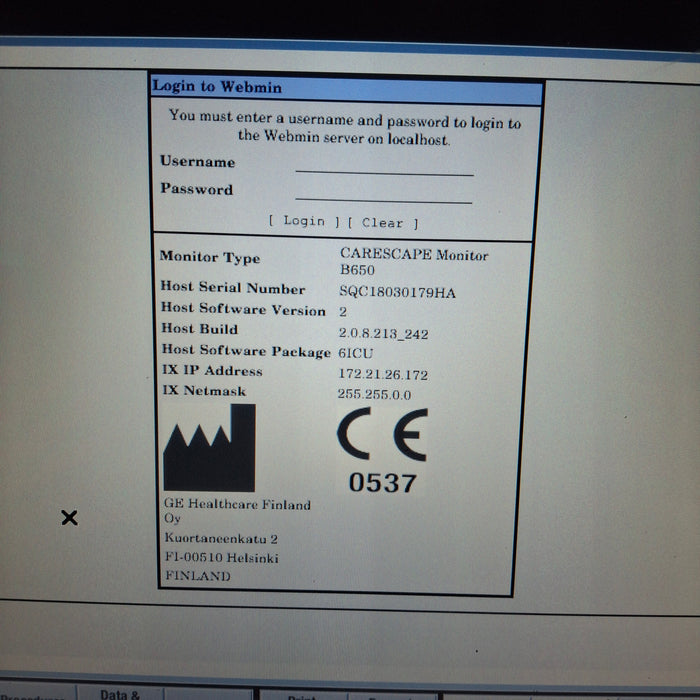700x700 pixels.
Task: Click the CE conformity mark
Action: pos(381,436)
